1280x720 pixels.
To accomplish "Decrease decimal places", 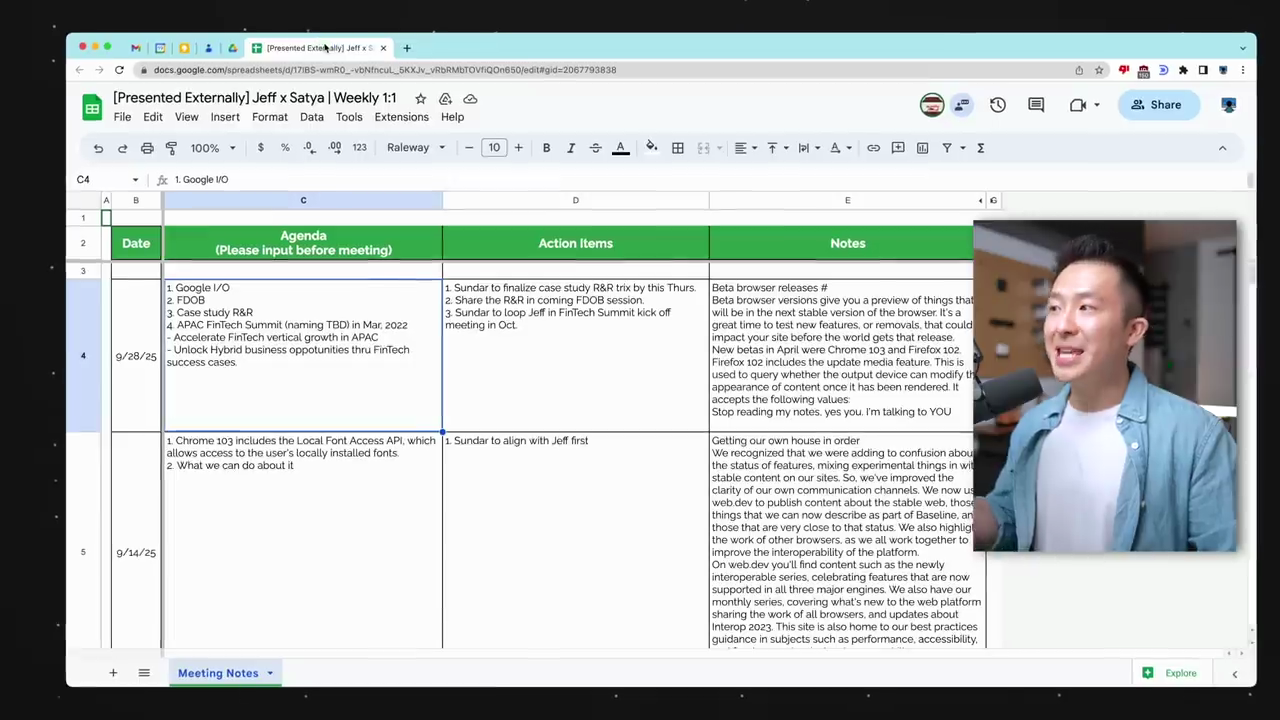I will click(309, 148).
